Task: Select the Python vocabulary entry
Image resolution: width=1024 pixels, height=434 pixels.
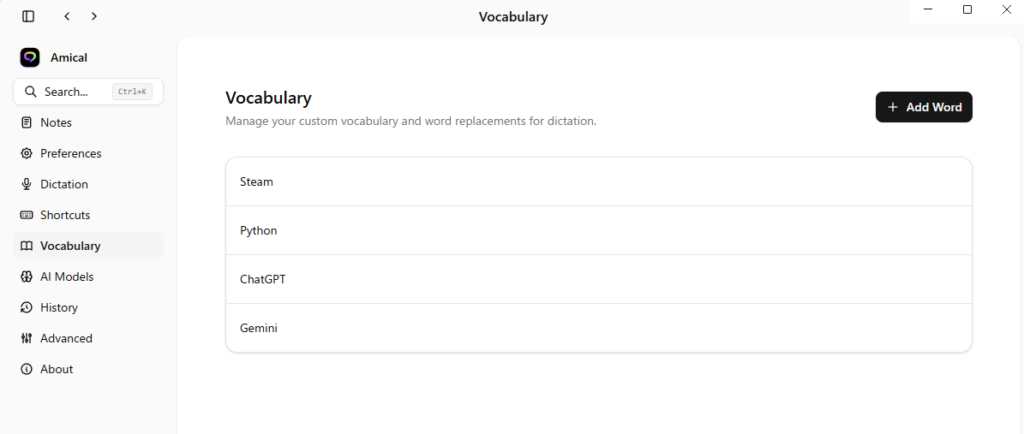Action: coord(598,231)
